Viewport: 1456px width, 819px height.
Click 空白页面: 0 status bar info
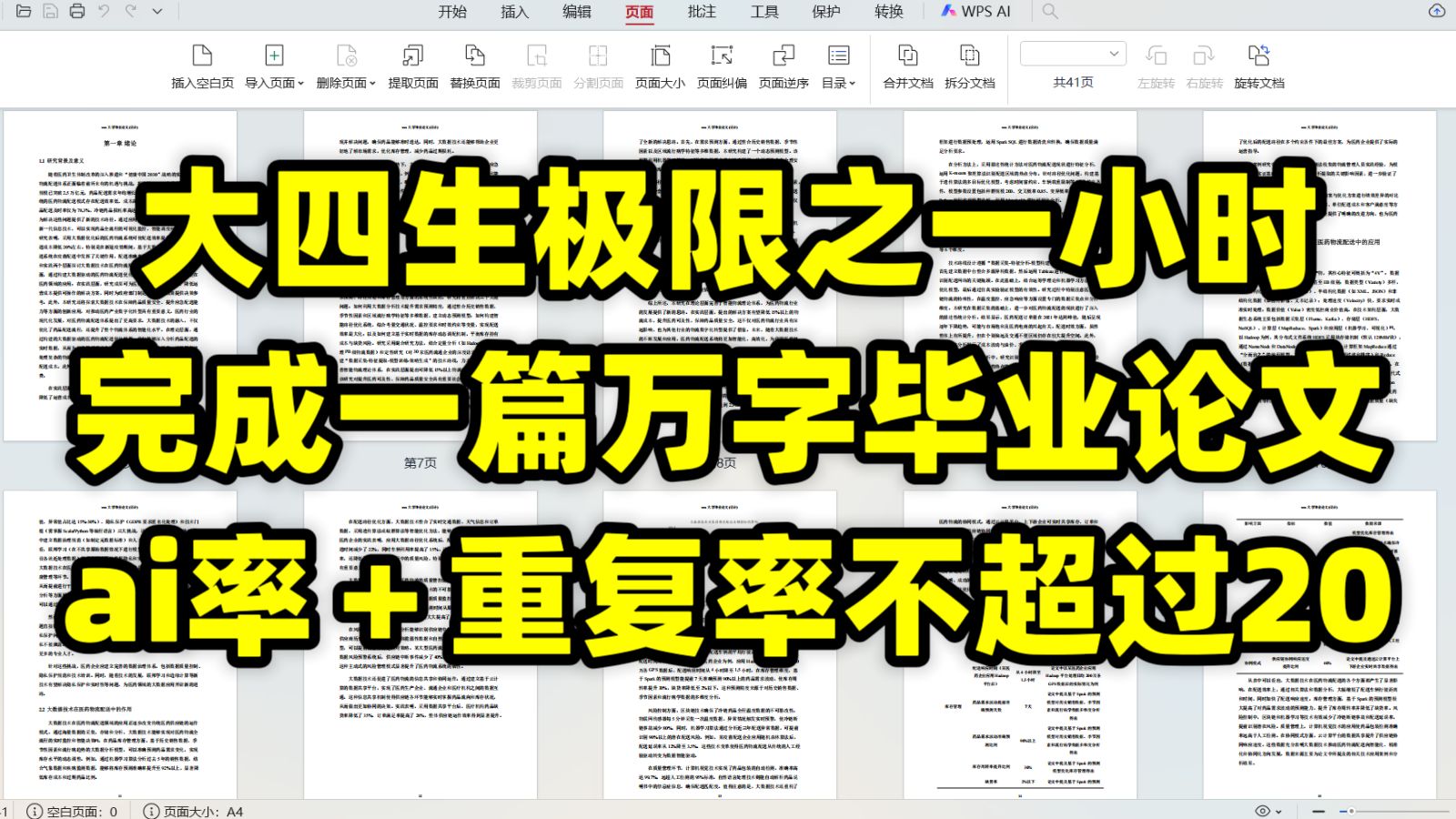click(72, 811)
